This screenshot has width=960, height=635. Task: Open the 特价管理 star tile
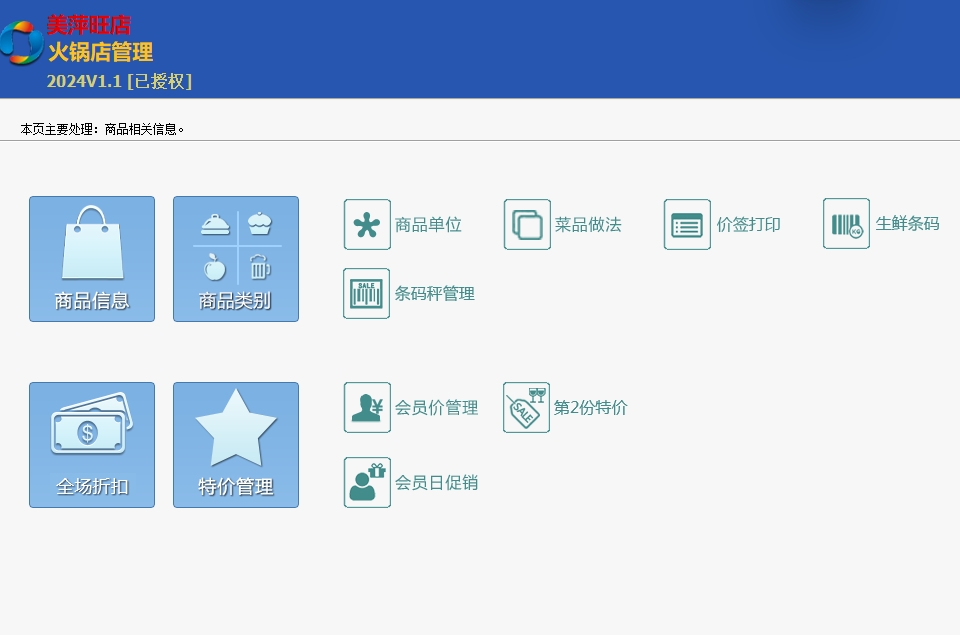tap(236, 444)
